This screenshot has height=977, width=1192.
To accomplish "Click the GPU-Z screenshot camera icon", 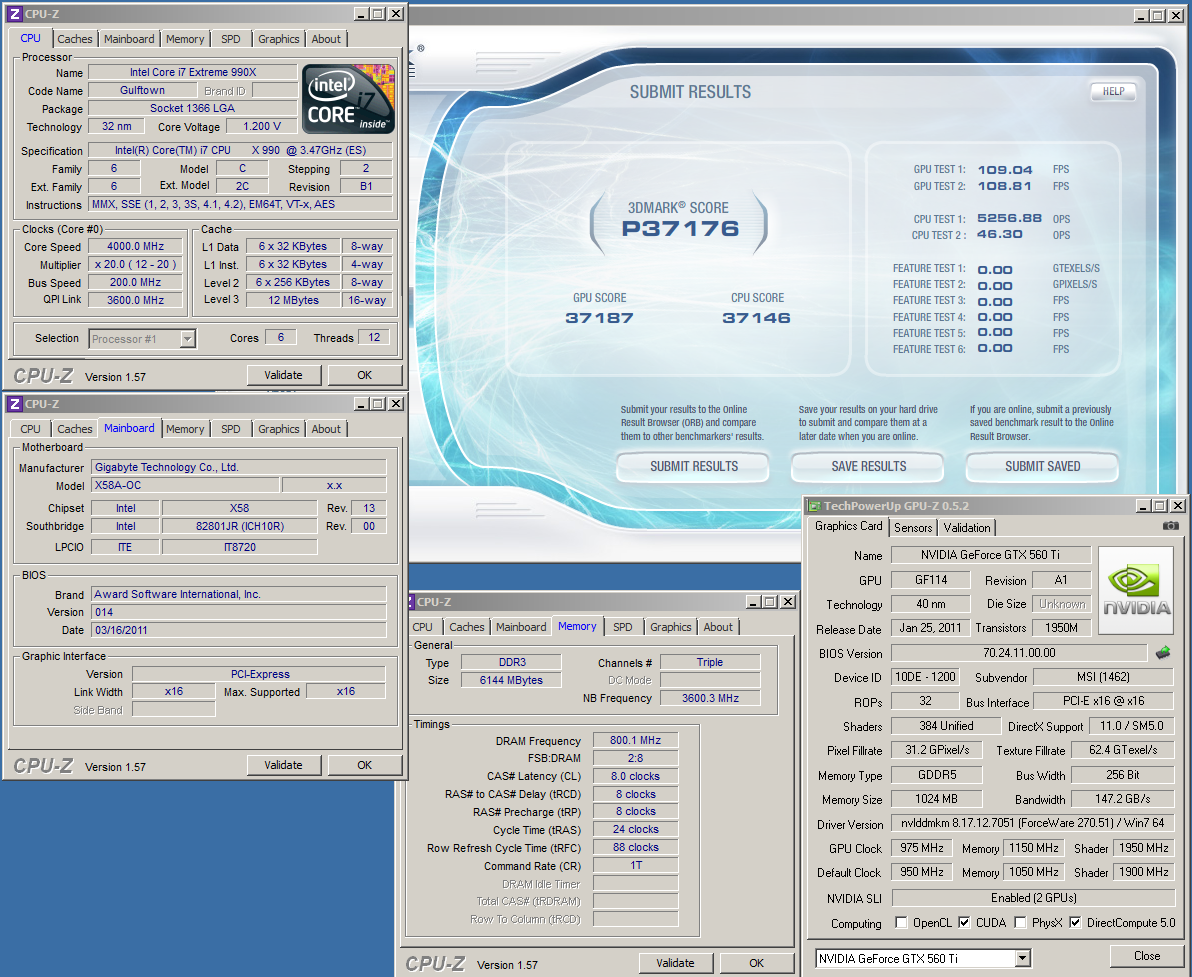I will [1171, 526].
